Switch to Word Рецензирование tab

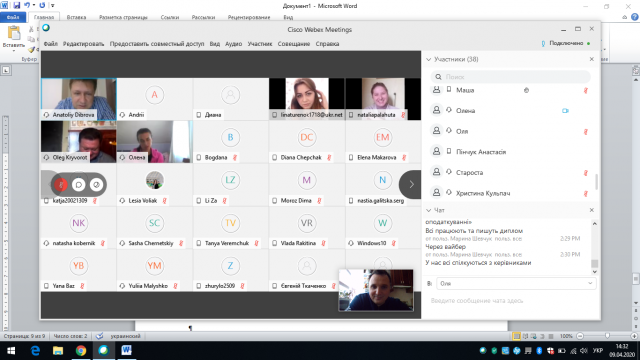[249, 17]
